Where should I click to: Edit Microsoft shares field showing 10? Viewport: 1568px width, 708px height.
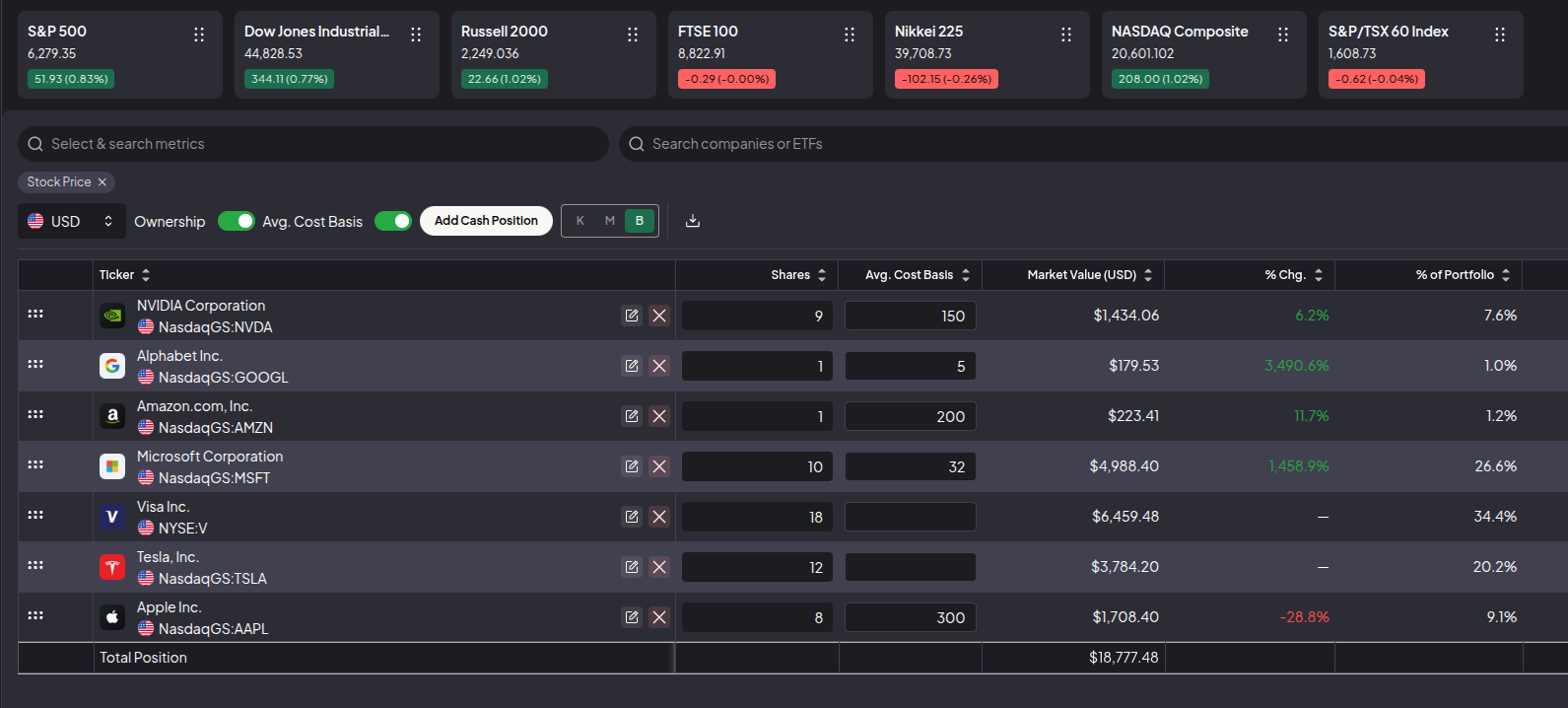[x=757, y=466]
